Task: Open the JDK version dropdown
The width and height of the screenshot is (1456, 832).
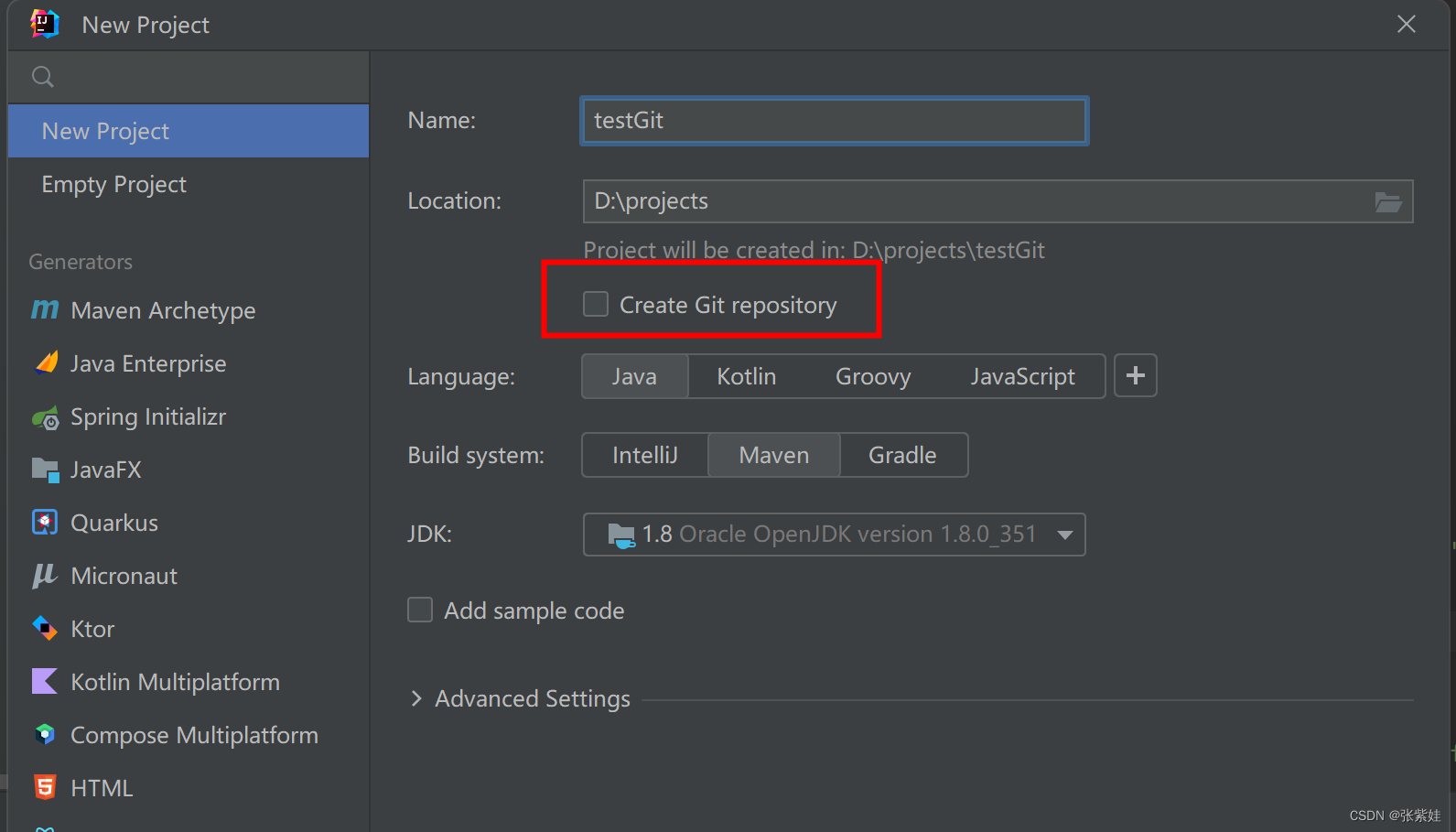Action: click(835, 535)
